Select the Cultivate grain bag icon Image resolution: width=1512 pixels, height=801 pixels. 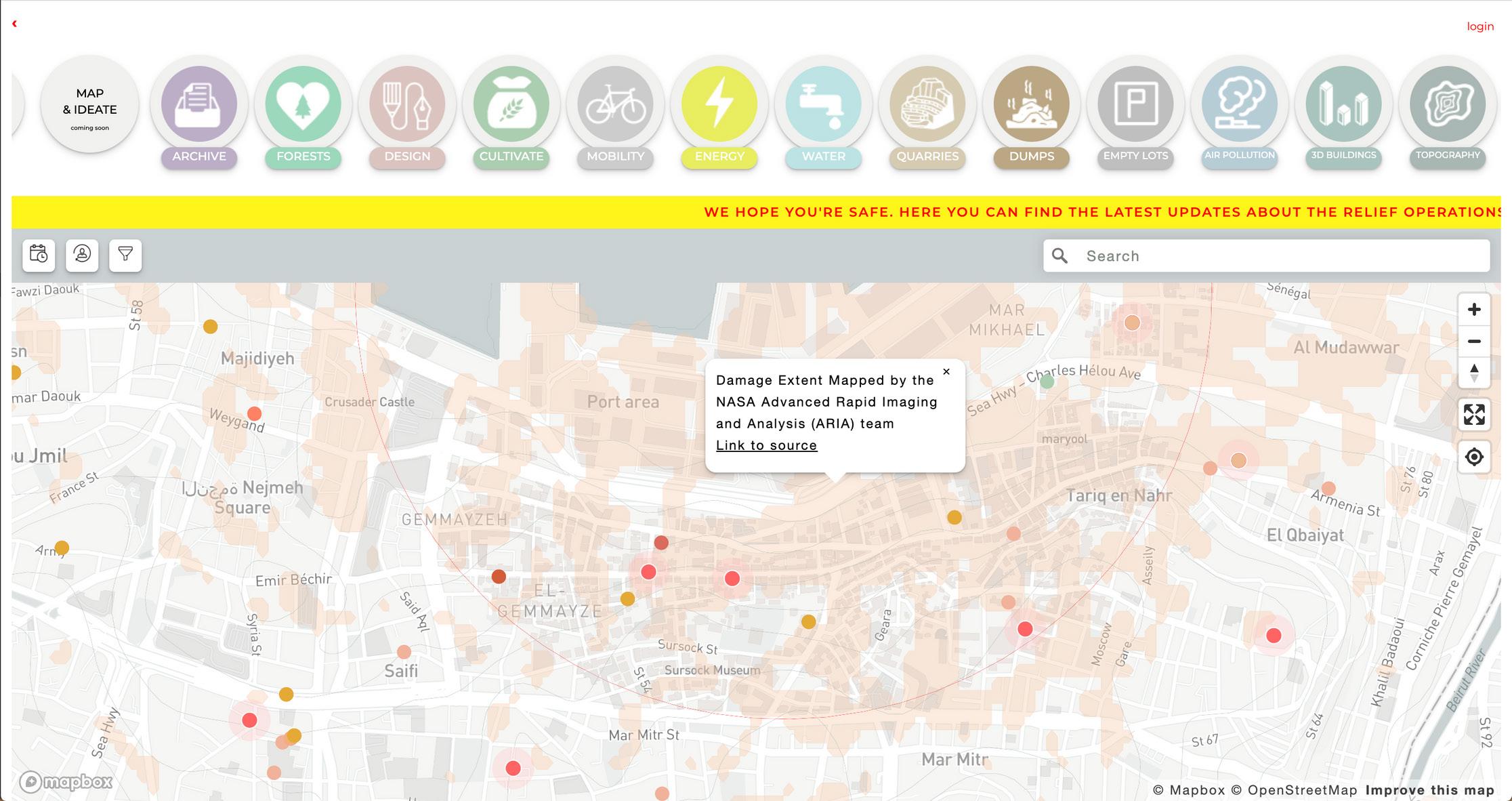coord(511,104)
